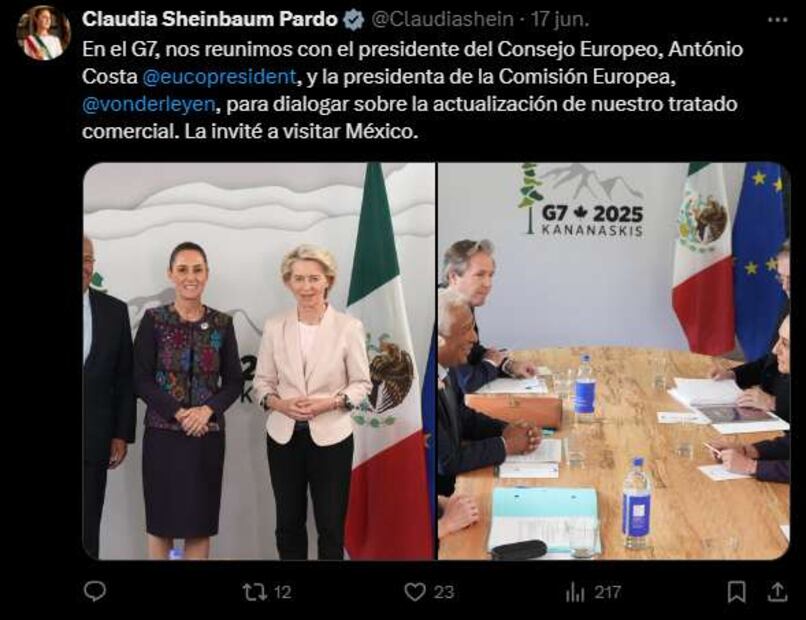Open the 17 jun. timestamp

[x=560, y=20]
